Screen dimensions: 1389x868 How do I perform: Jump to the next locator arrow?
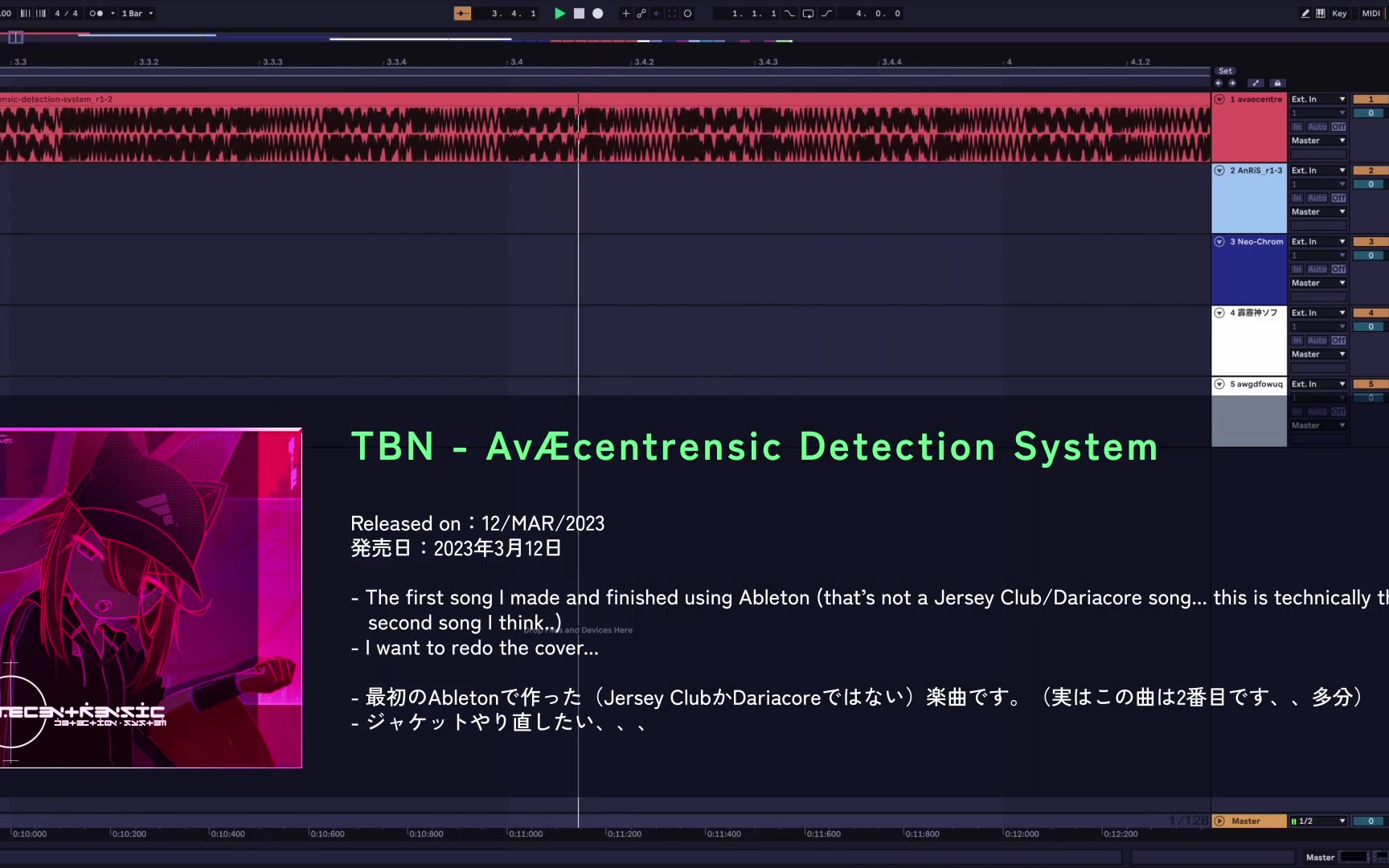1232,83
